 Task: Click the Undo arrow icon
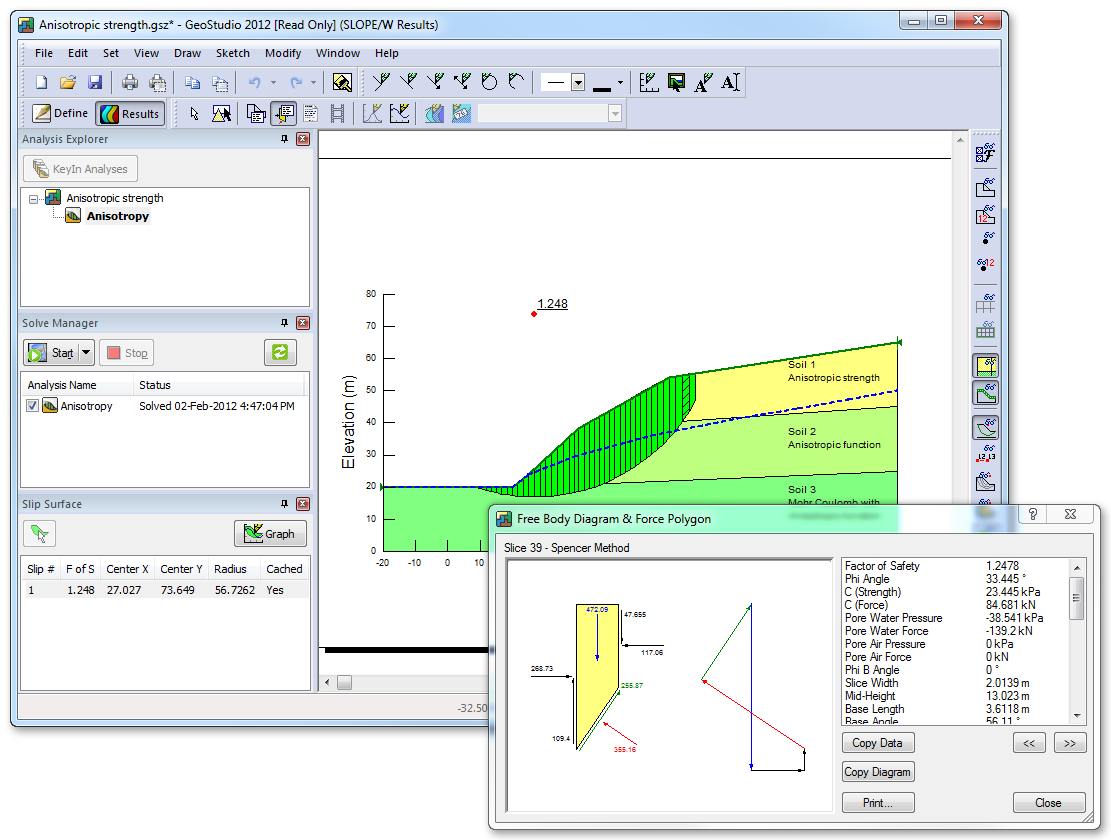[x=254, y=82]
